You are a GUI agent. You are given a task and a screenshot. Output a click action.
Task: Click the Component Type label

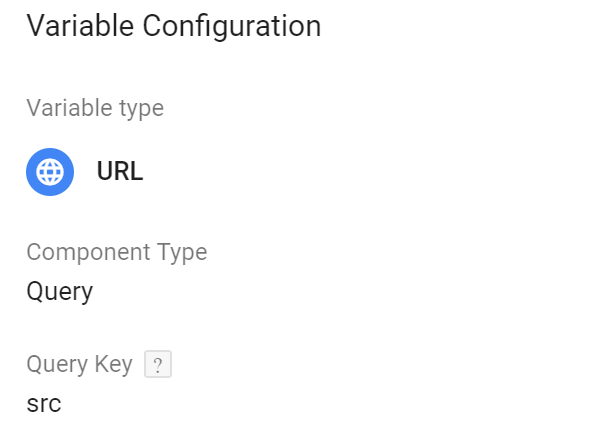pyautogui.click(x=117, y=252)
